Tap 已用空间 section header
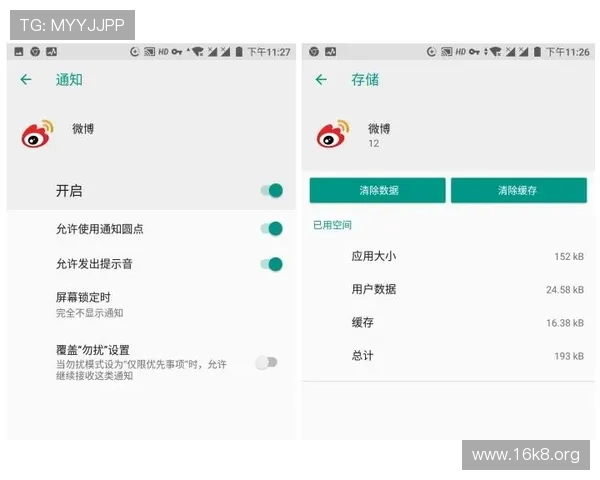 (x=332, y=225)
